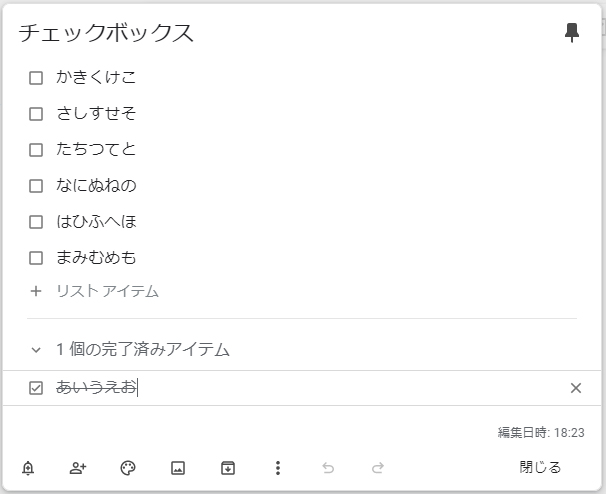The width and height of the screenshot is (606, 494).
Task: Click the はひふへほ list item text
Action: [96, 222]
